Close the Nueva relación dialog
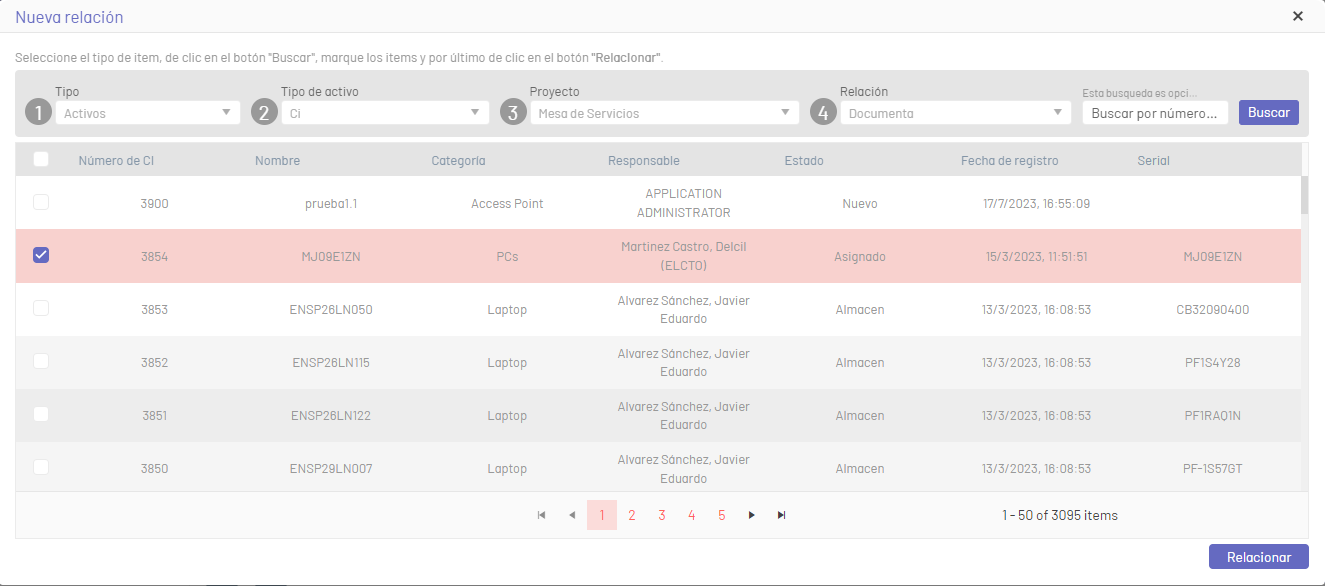This screenshot has height=586, width=1325. (x=1298, y=16)
